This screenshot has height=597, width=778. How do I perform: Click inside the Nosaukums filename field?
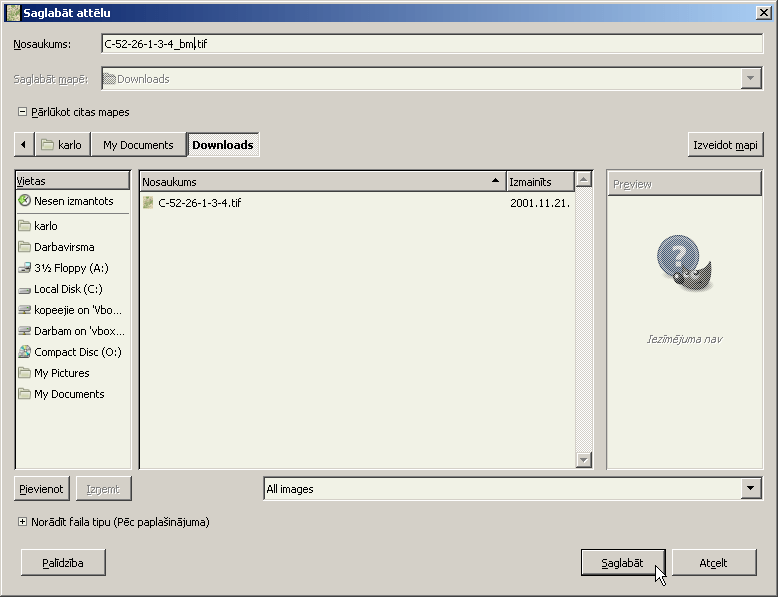tap(432, 44)
